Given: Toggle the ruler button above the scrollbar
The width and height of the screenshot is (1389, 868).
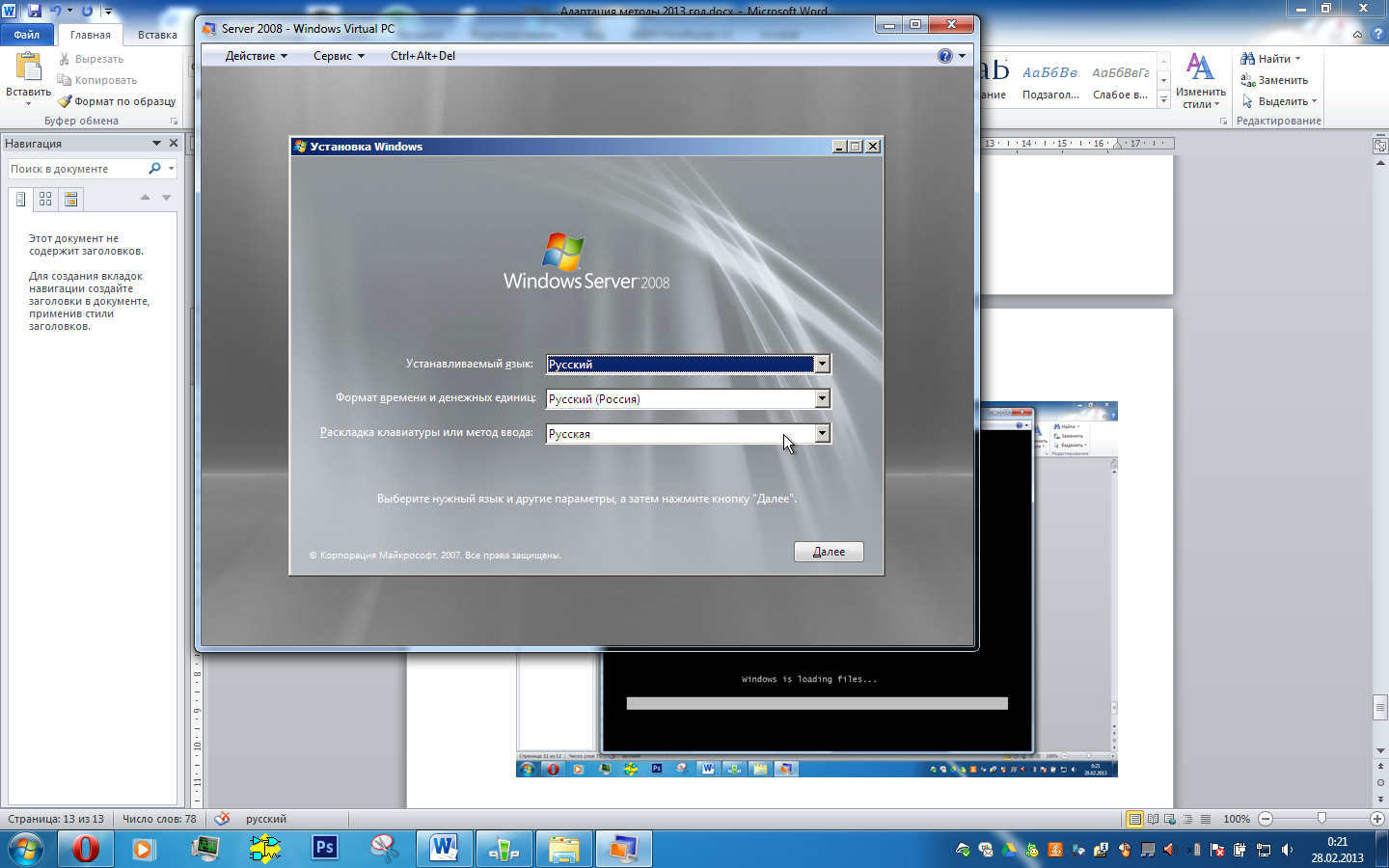Looking at the screenshot, I should click(x=1380, y=146).
